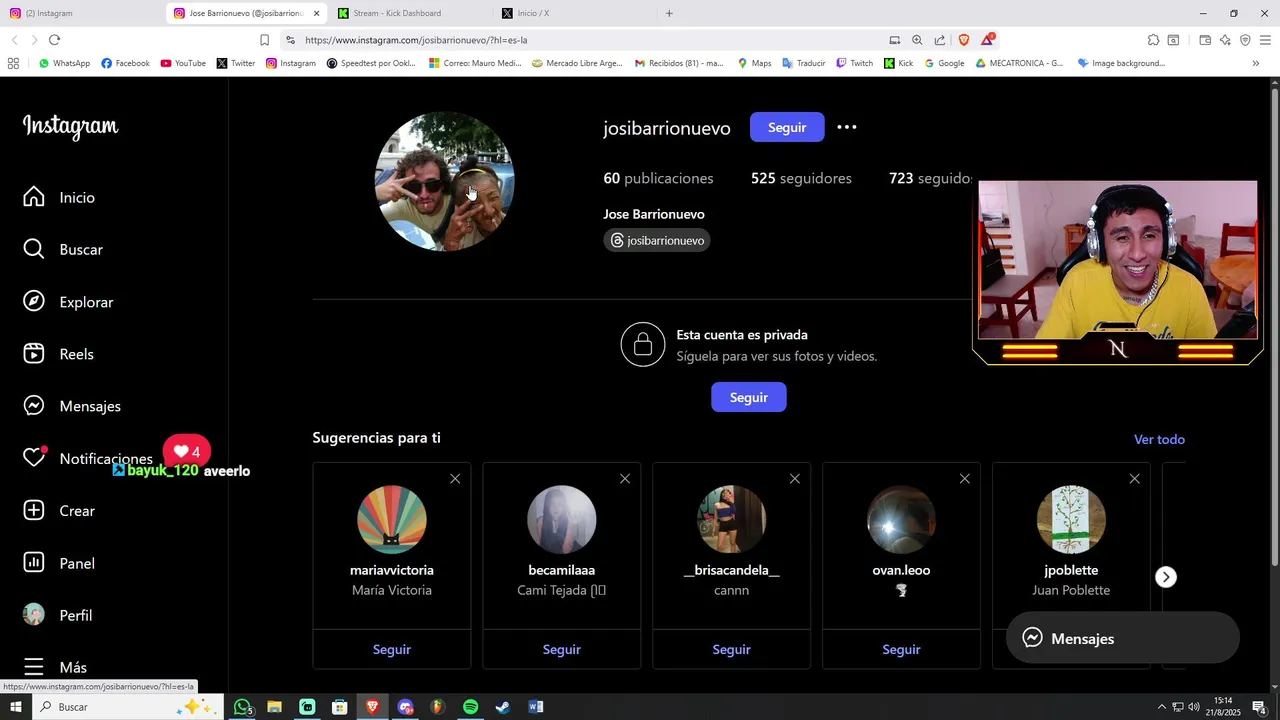Open becamilaaa profile avatar
Image resolution: width=1280 pixels, height=720 pixels.
(x=562, y=519)
